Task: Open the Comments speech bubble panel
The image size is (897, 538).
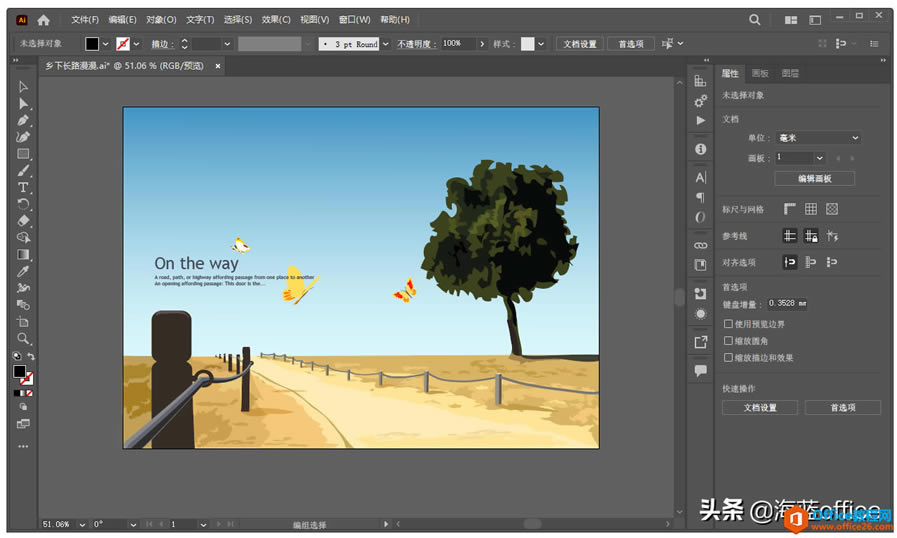Action: [x=700, y=370]
